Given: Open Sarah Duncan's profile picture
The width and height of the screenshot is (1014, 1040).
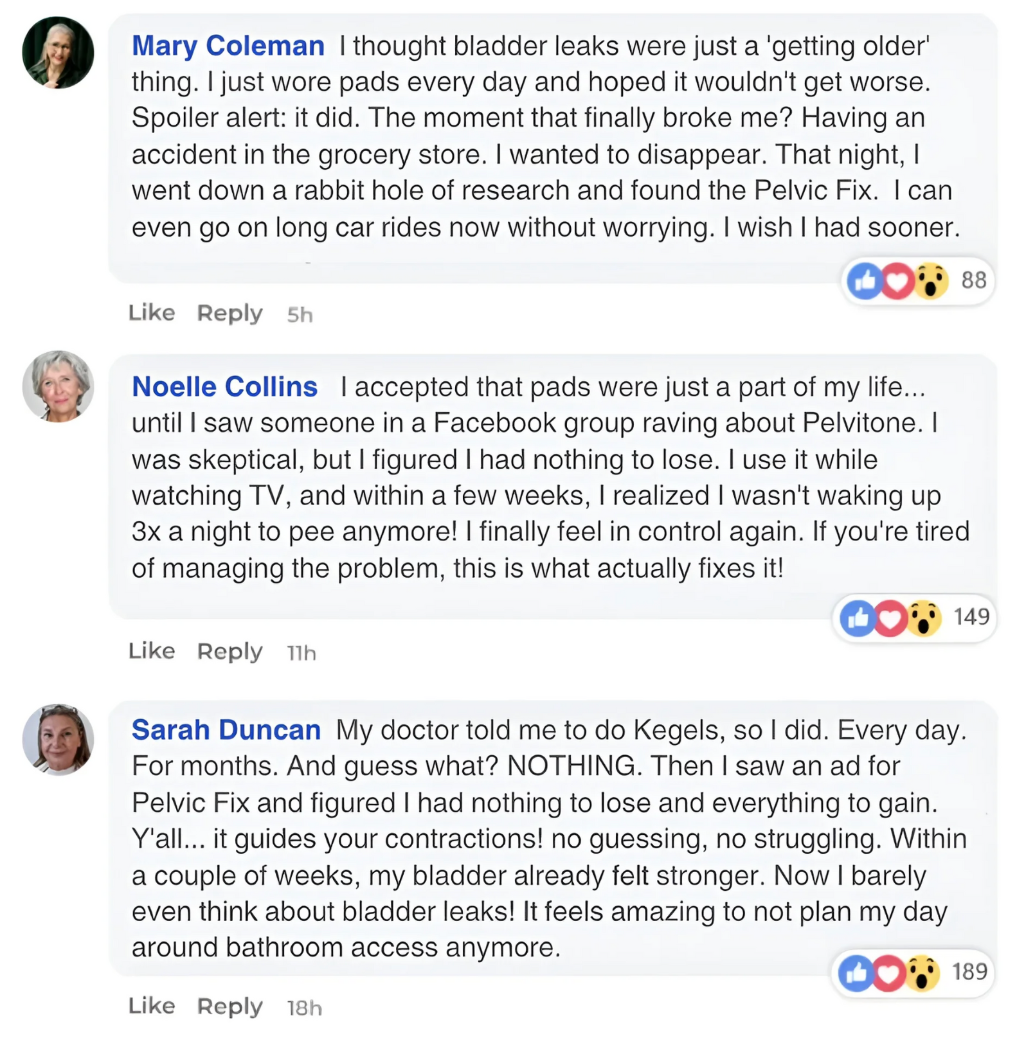Looking at the screenshot, I should [x=58, y=740].
